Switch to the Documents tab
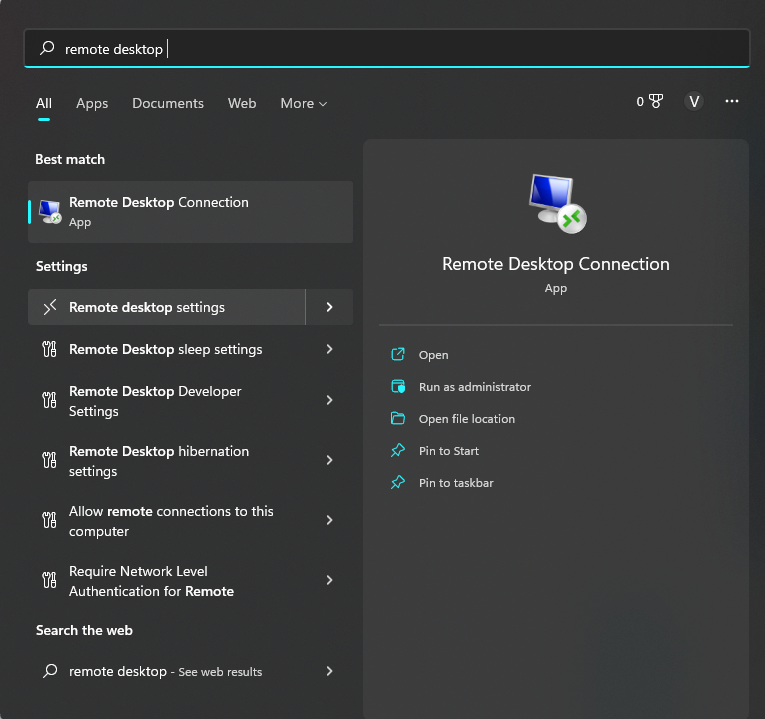The height and width of the screenshot is (719, 765). point(168,103)
